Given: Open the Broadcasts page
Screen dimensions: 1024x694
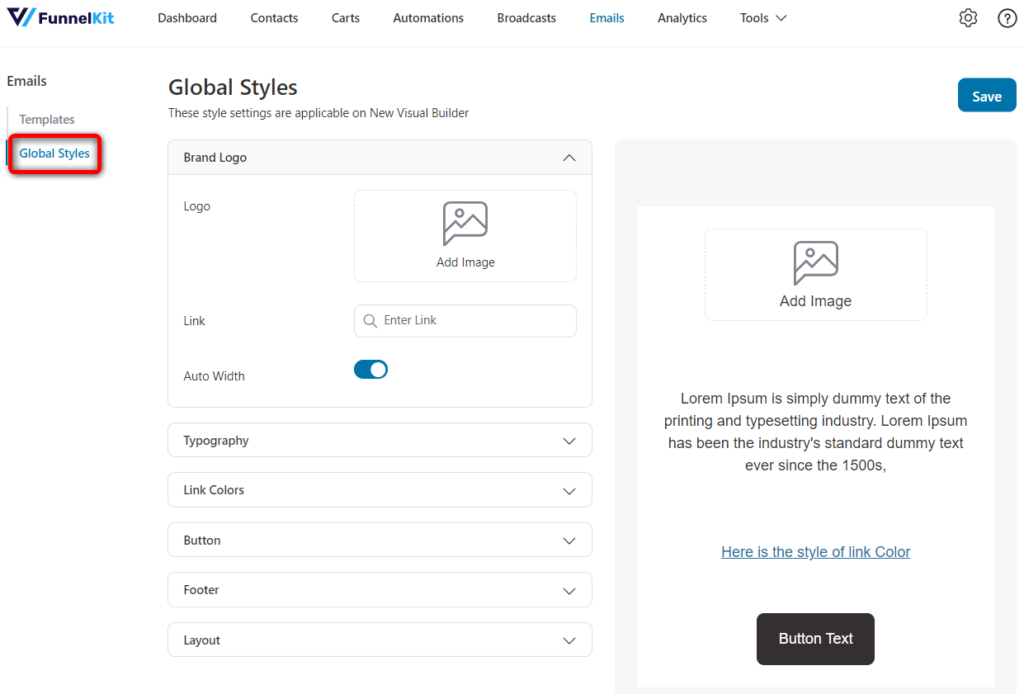Looking at the screenshot, I should coord(526,18).
